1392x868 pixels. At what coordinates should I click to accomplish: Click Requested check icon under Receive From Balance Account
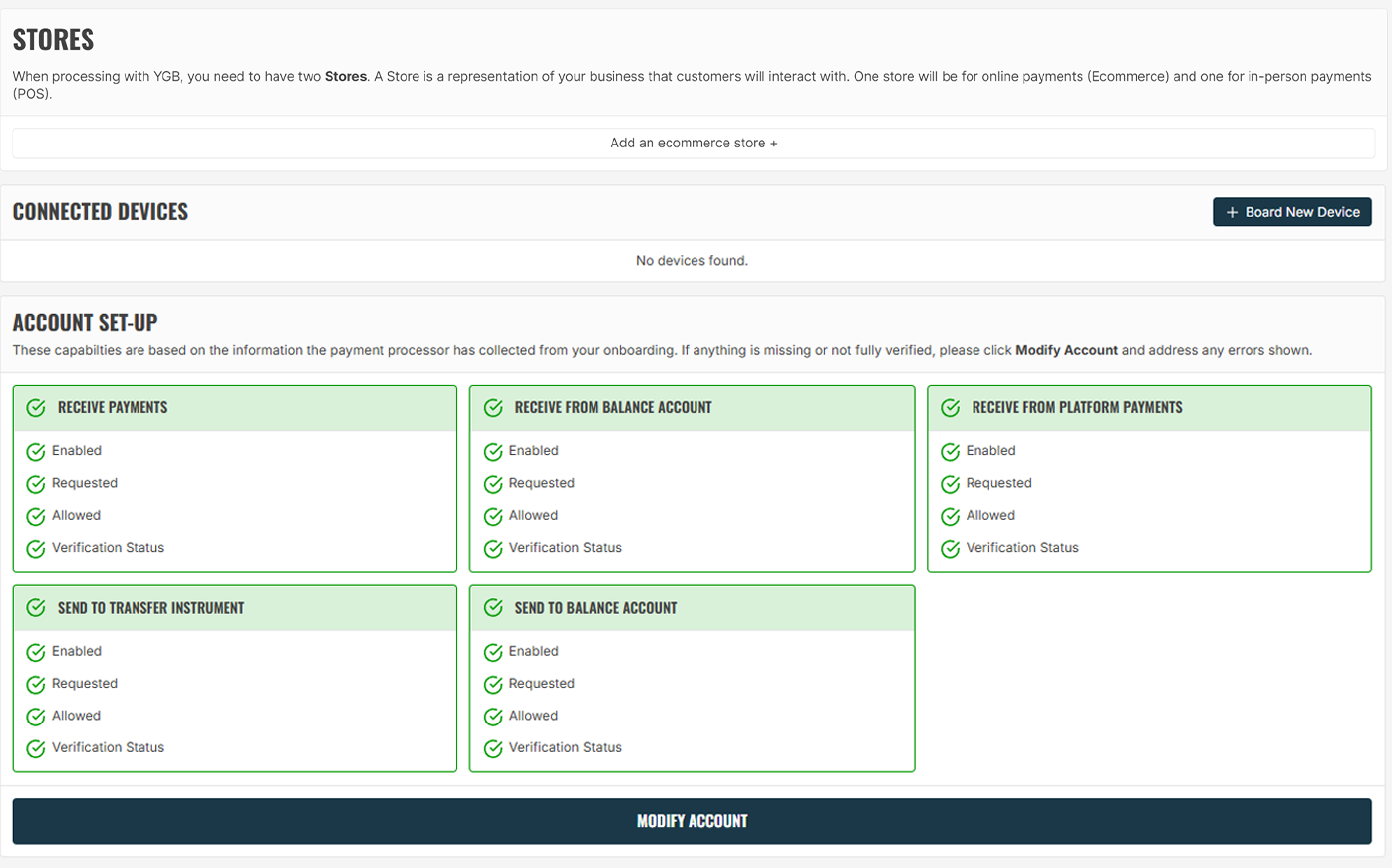tap(493, 484)
